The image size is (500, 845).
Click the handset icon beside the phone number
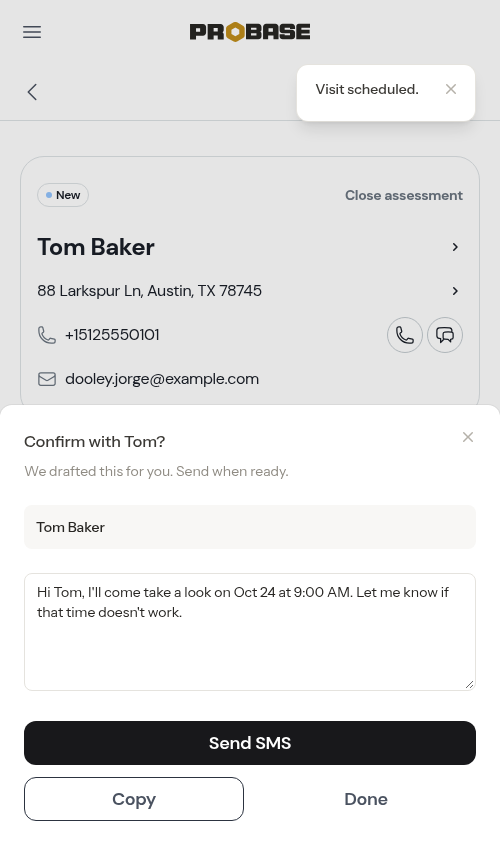[47, 335]
